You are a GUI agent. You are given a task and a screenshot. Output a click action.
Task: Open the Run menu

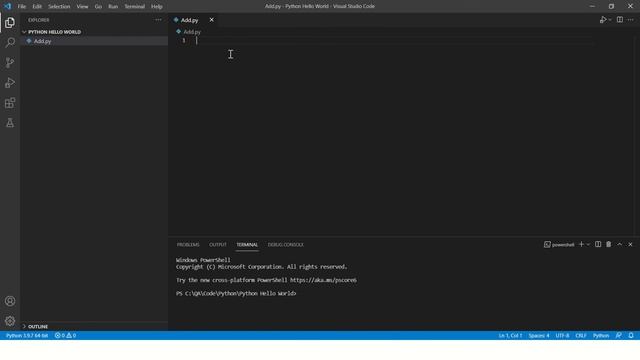point(113,7)
